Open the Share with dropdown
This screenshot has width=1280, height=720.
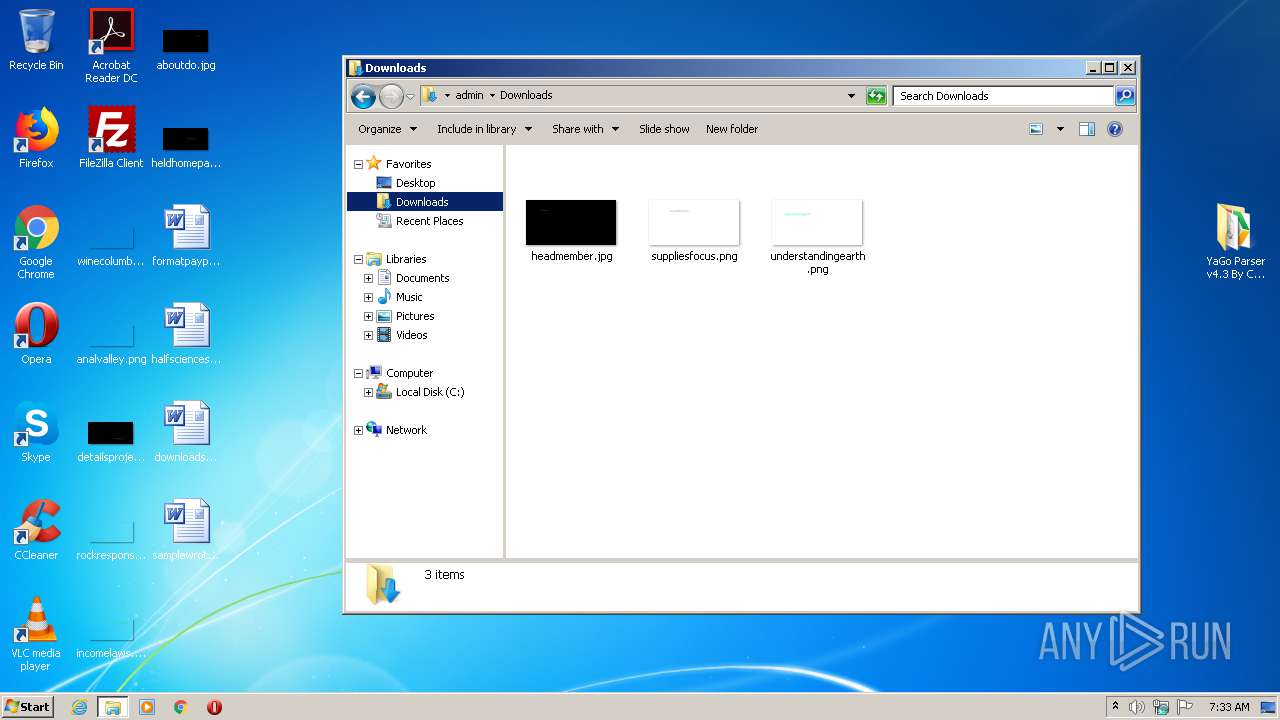coord(586,129)
